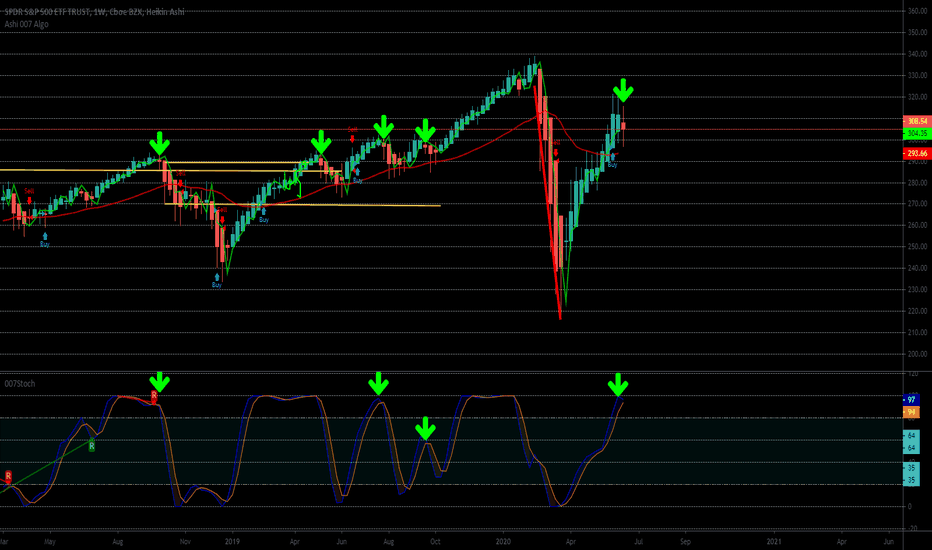Select the Buy signal near June 2020 candles

[613, 161]
